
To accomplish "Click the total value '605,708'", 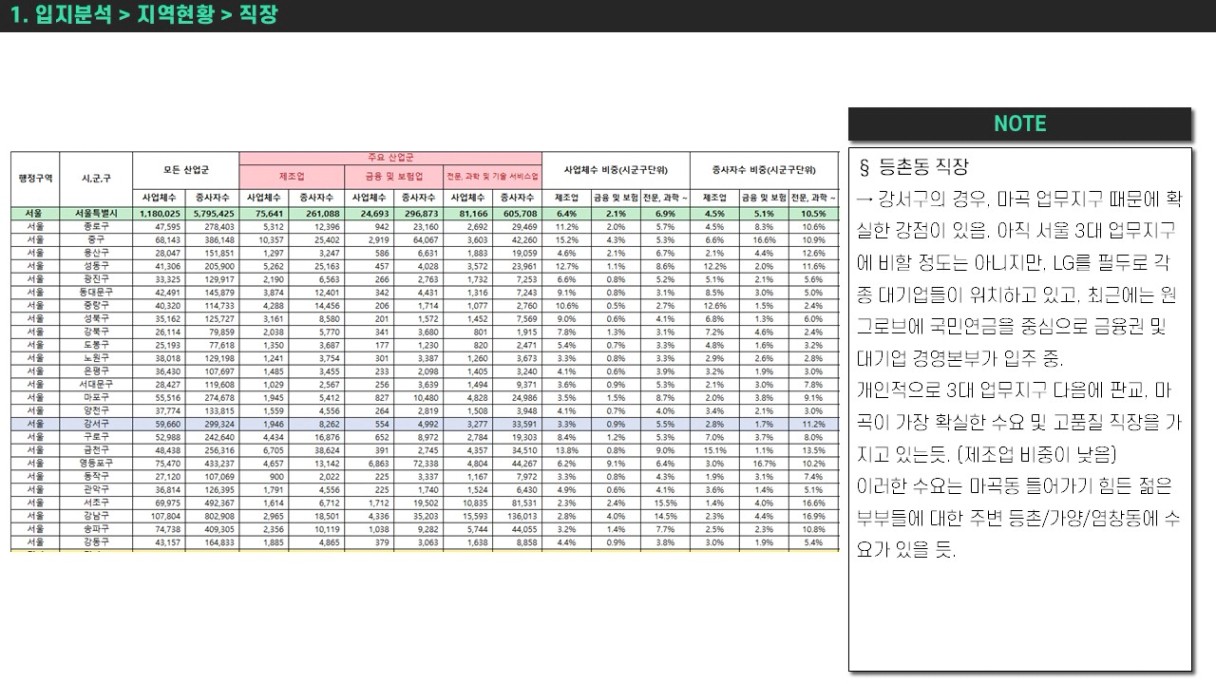I will [x=520, y=213].
